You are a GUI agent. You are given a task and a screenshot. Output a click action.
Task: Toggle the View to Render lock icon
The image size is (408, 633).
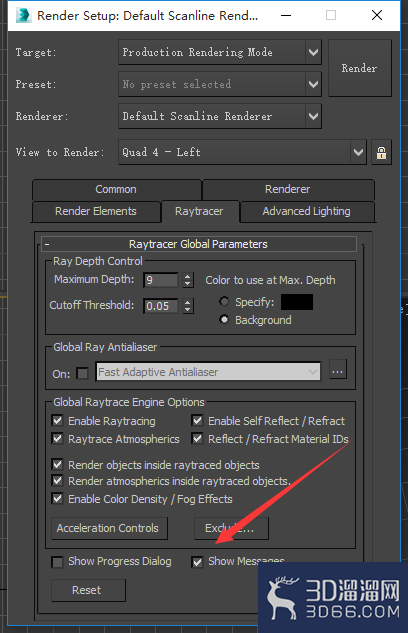[381, 153]
